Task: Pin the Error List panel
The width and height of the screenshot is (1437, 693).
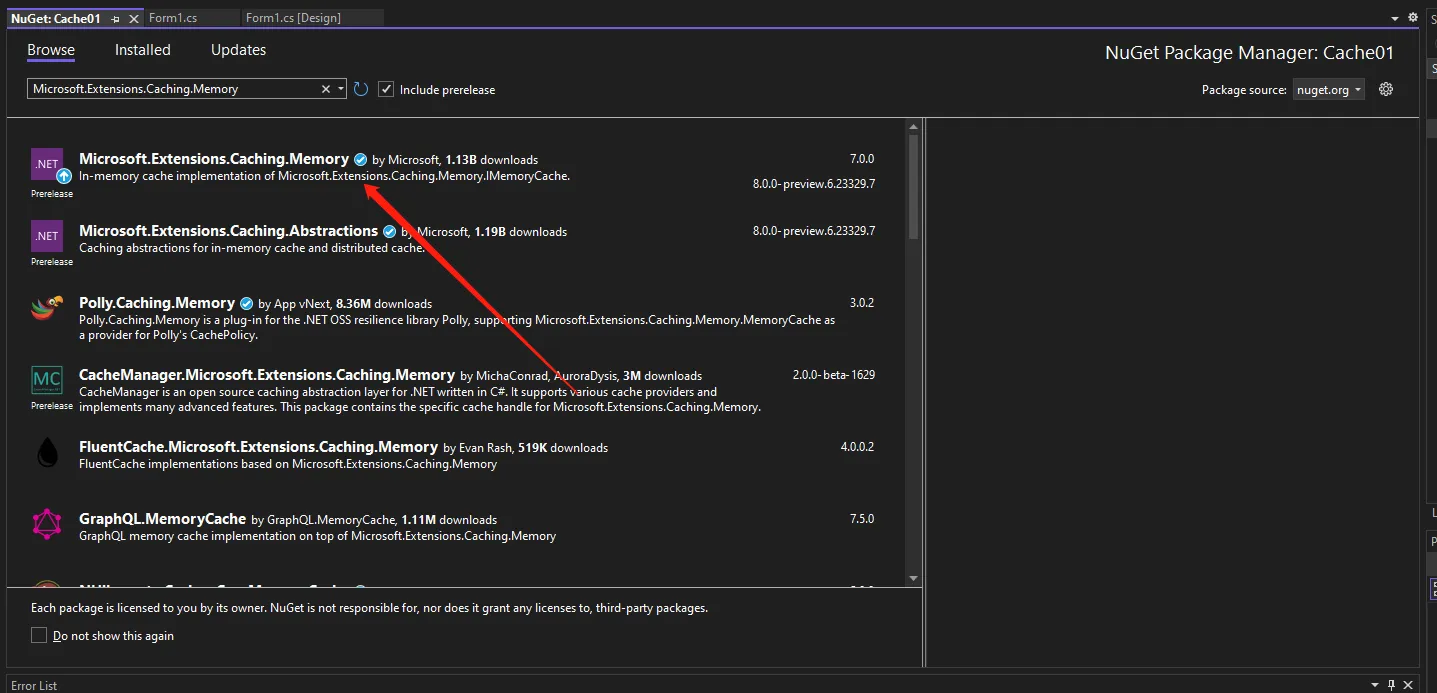Action: point(1392,685)
